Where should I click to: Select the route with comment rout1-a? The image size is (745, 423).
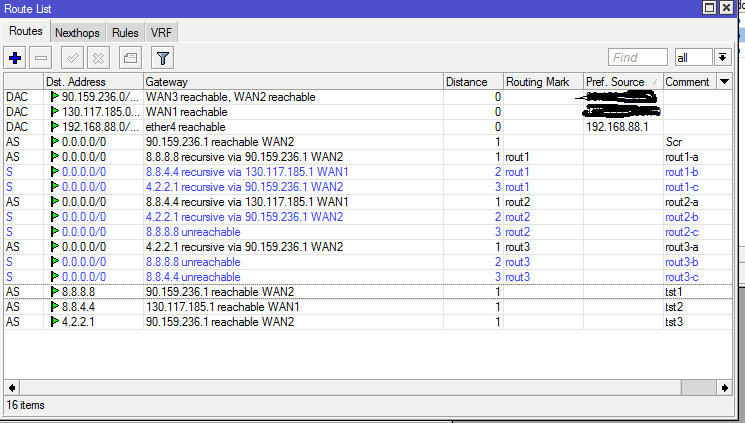click(368, 157)
